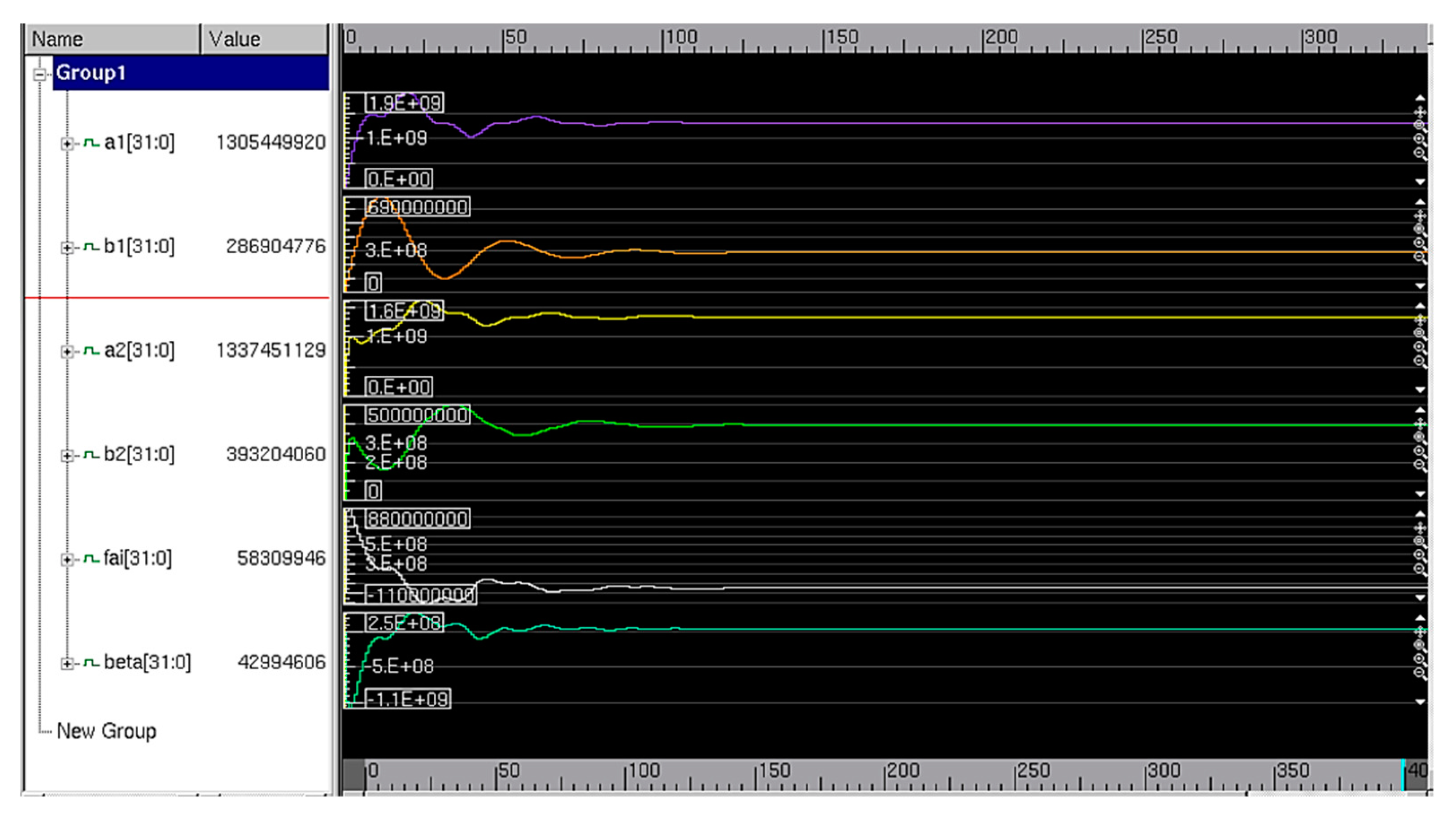
Task: Select the New Group entry
Action: click(106, 731)
